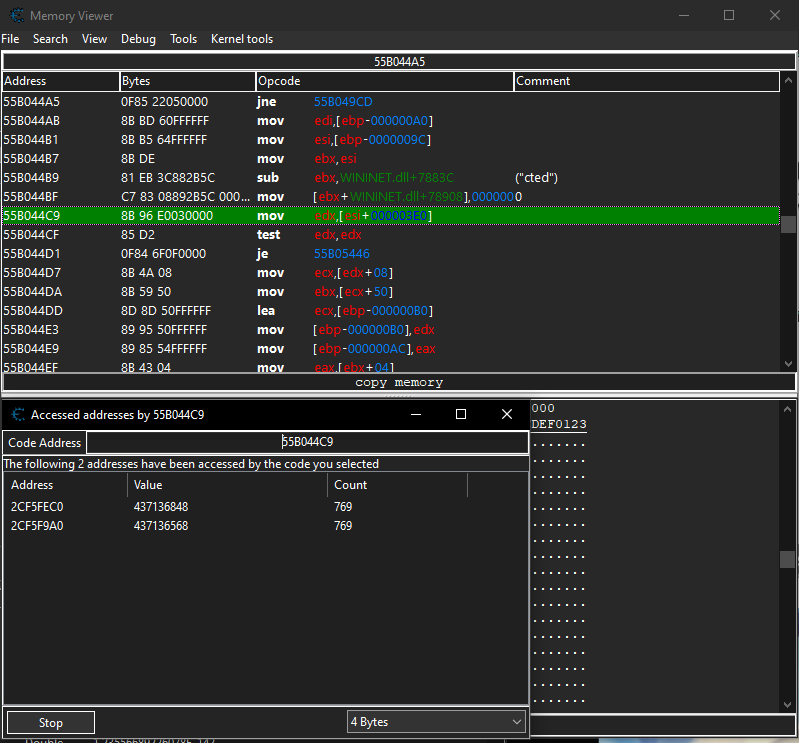Image resolution: width=799 pixels, height=743 pixels.
Task: Click the copy memory info bar
Action: 399,382
